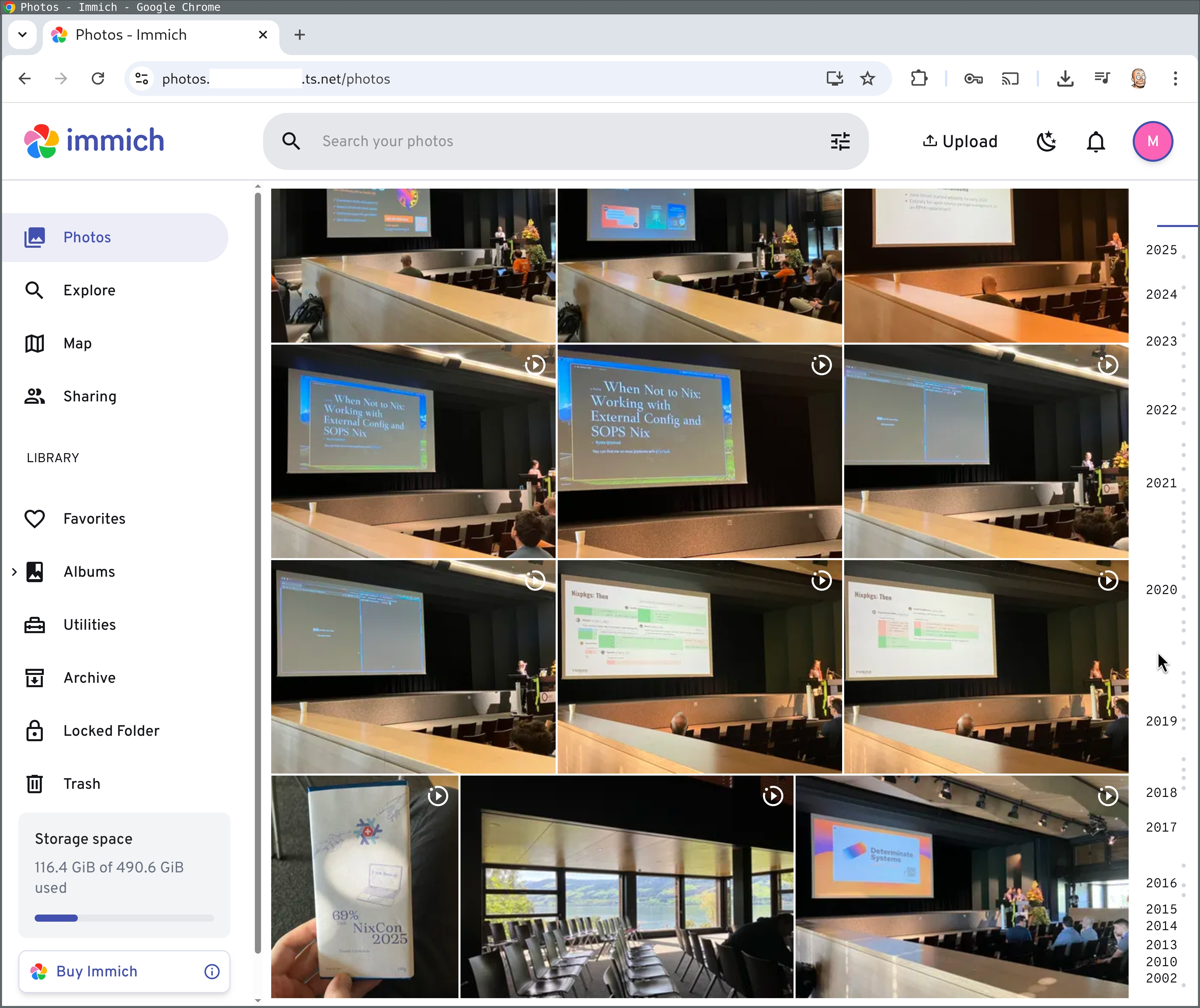Open the notifications bell
The image size is (1200, 1008).
[1095, 141]
